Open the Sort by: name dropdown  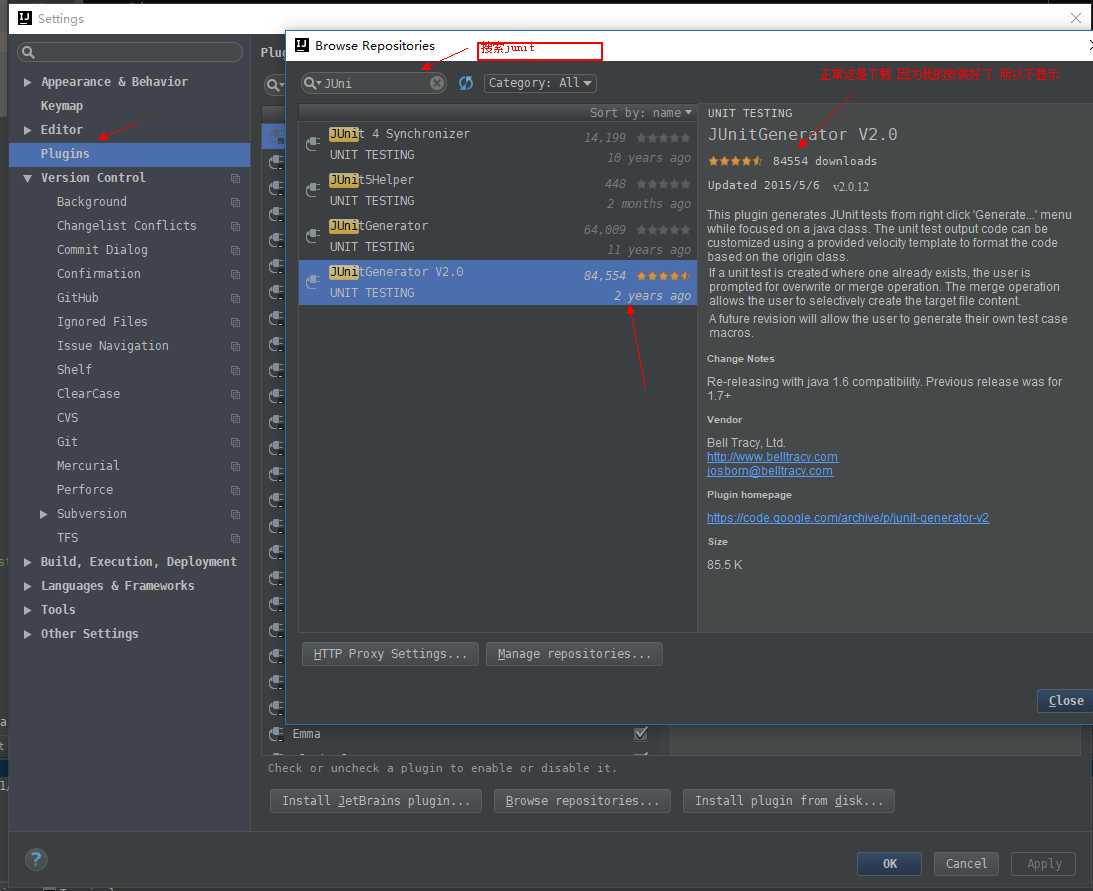641,113
